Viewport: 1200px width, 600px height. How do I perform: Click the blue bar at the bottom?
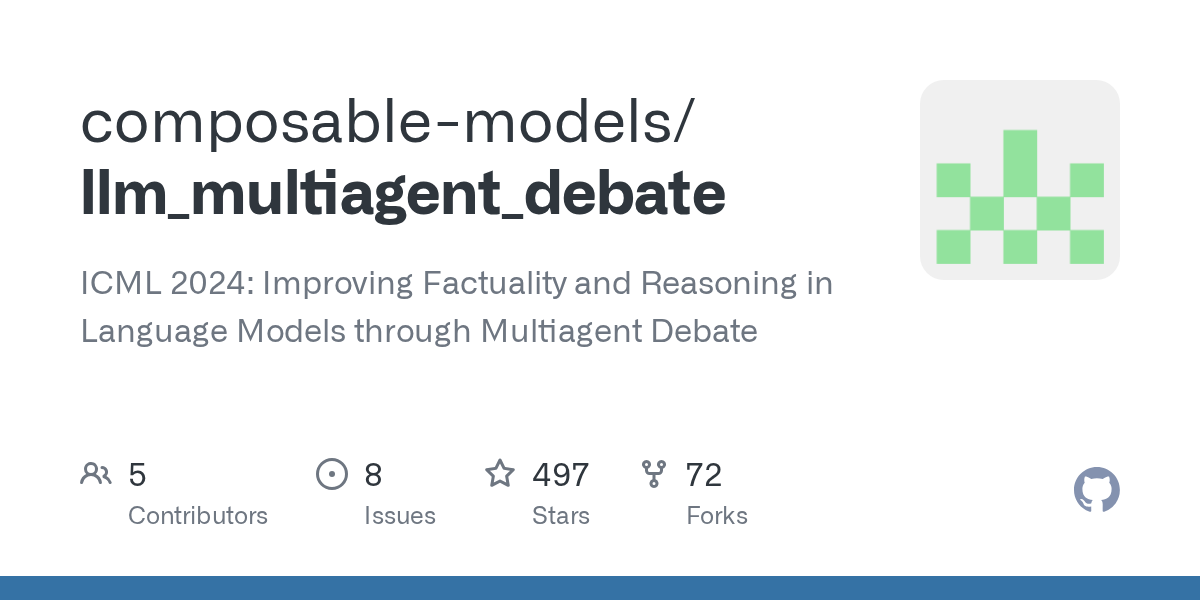tap(600, 588)
